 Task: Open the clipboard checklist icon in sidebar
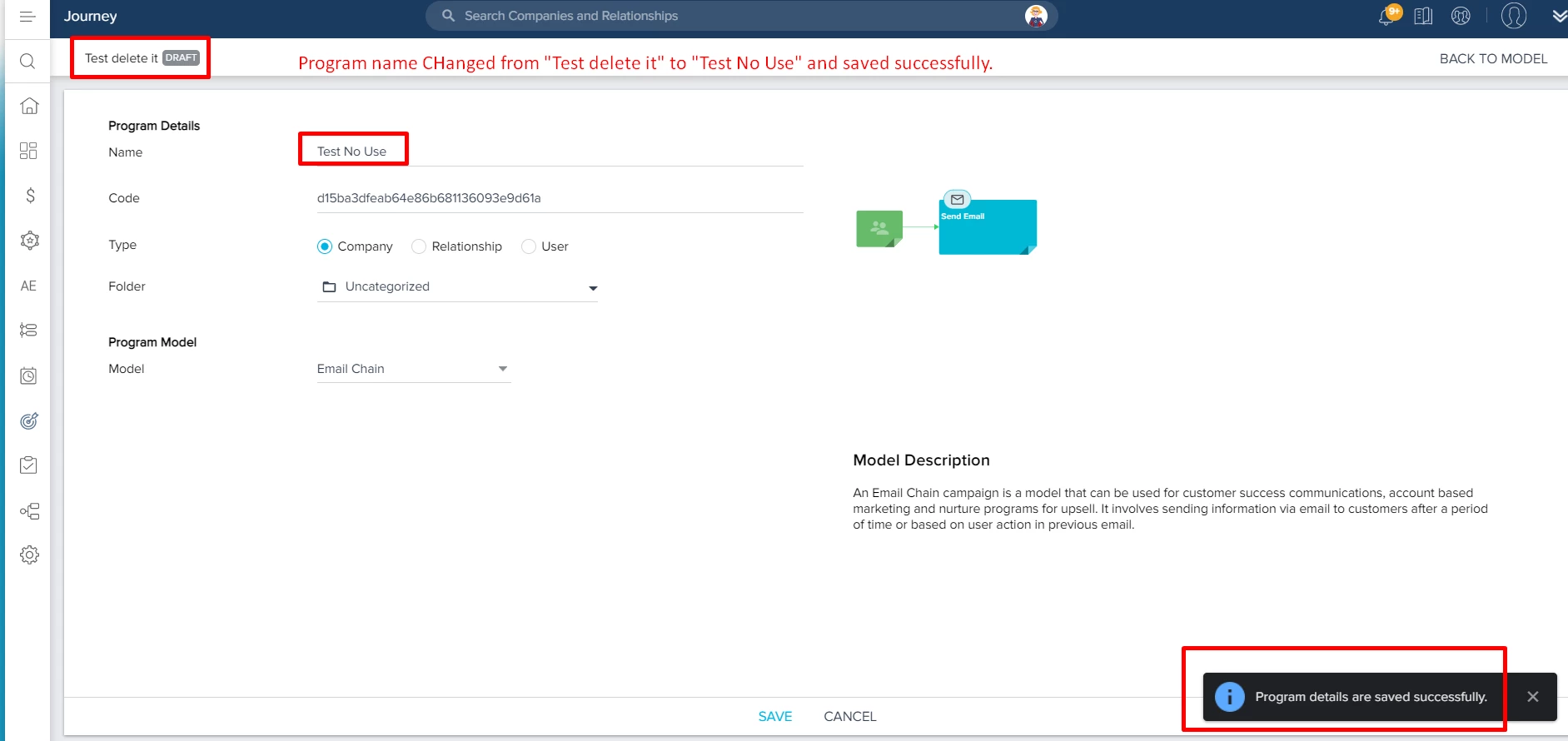coord(28,465)
